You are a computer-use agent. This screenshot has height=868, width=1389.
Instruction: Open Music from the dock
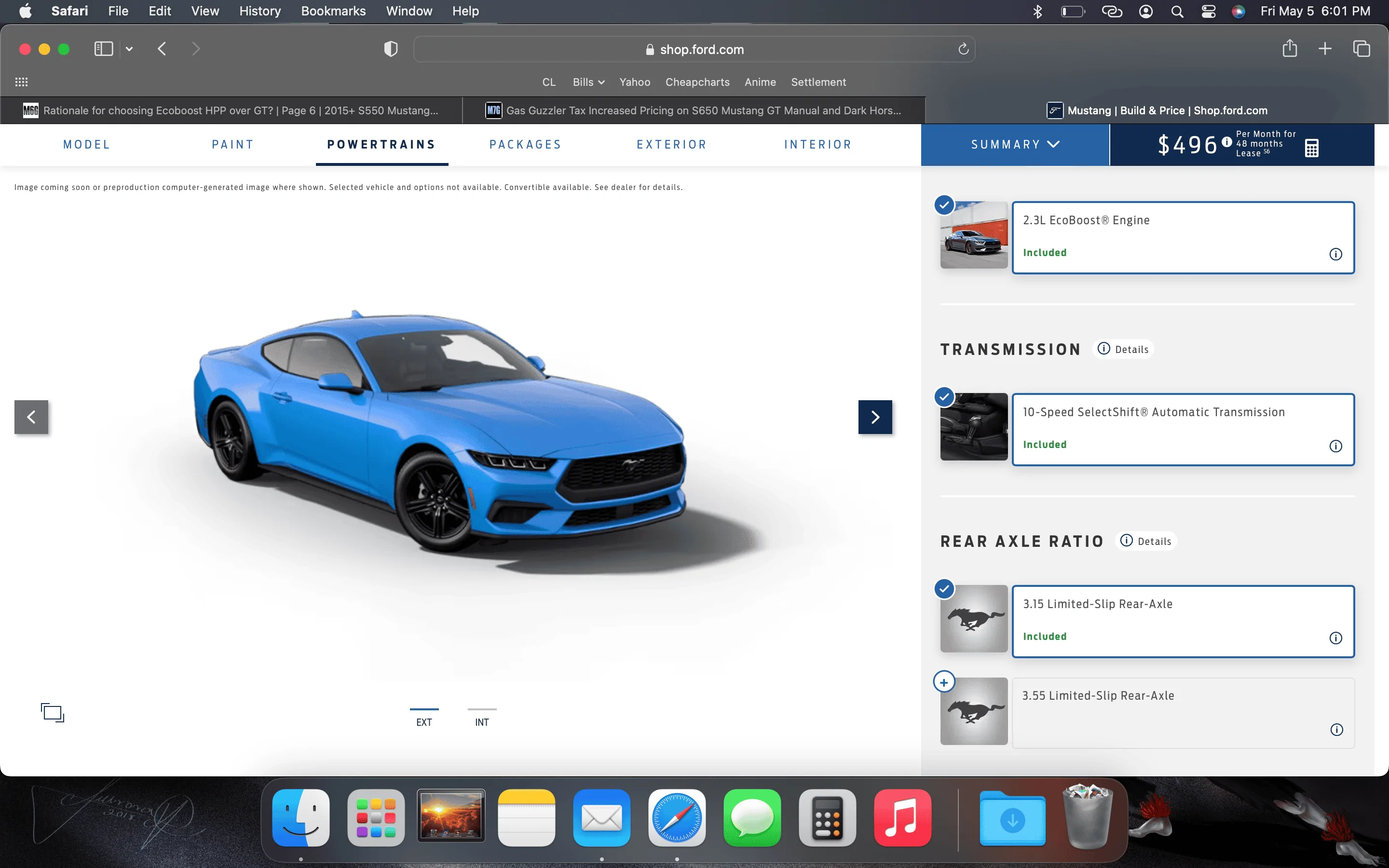click(902, 817)
